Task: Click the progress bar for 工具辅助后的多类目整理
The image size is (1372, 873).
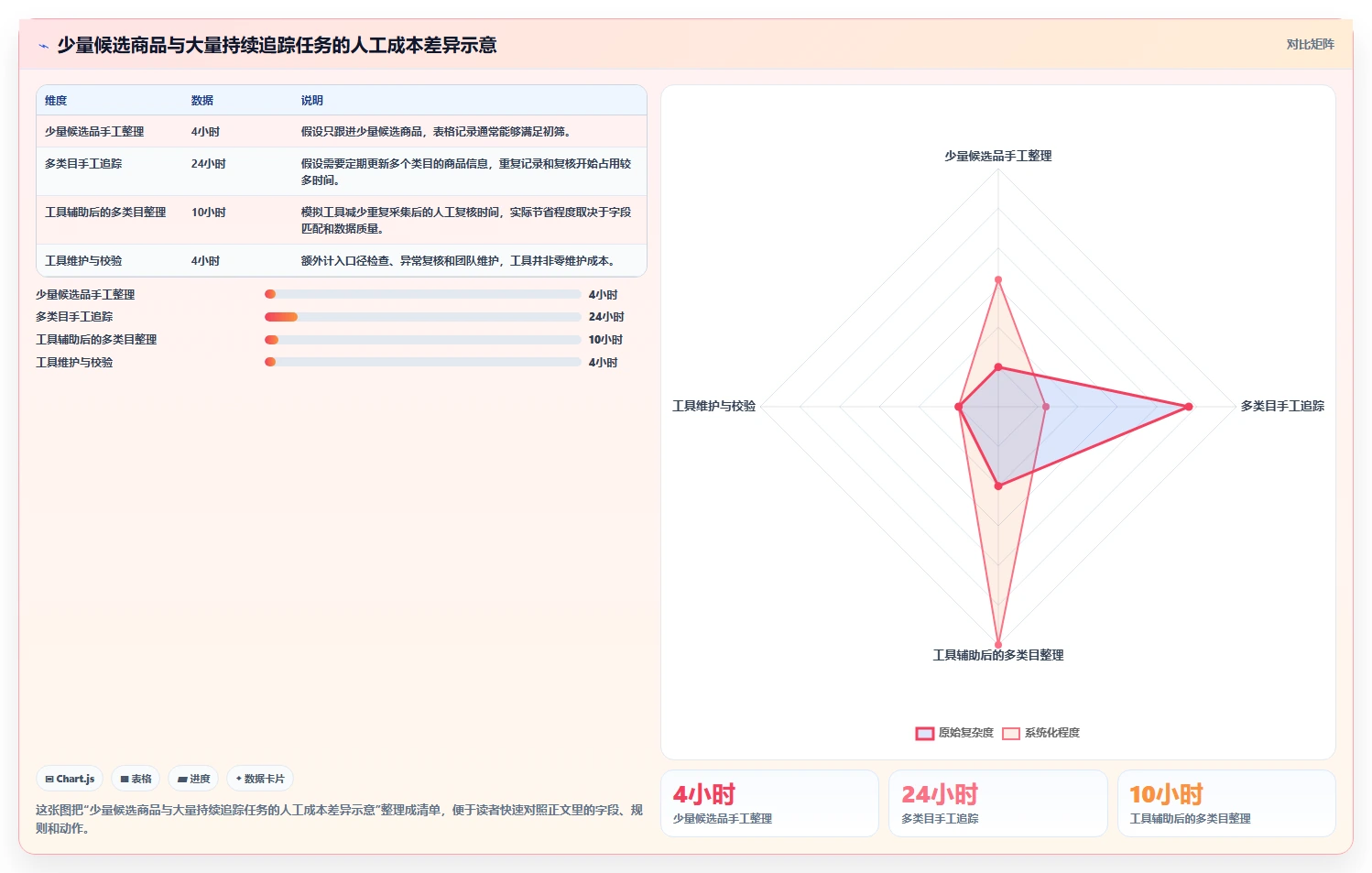Action: click(x=422, y=340)
